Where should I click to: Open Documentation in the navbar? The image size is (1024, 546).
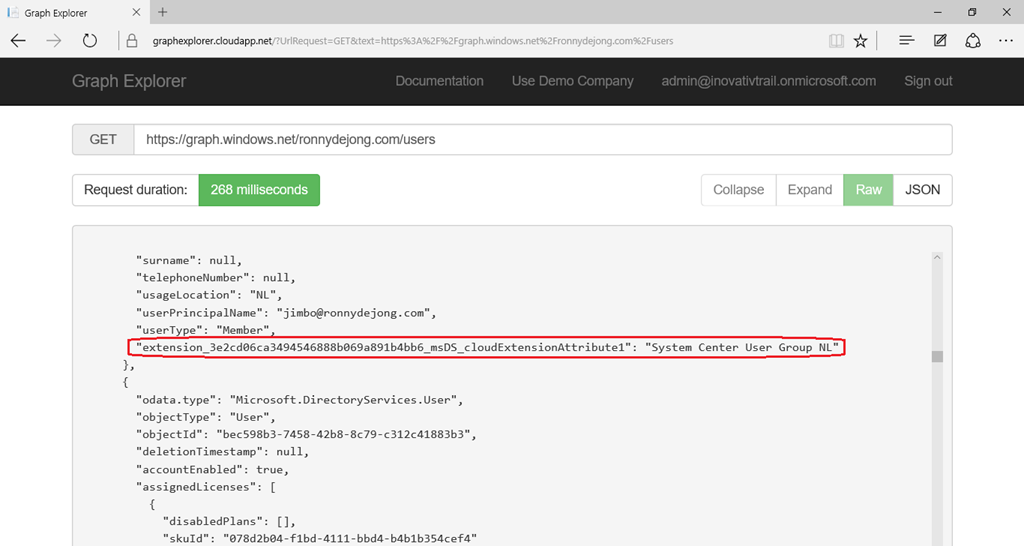point(439,81)
